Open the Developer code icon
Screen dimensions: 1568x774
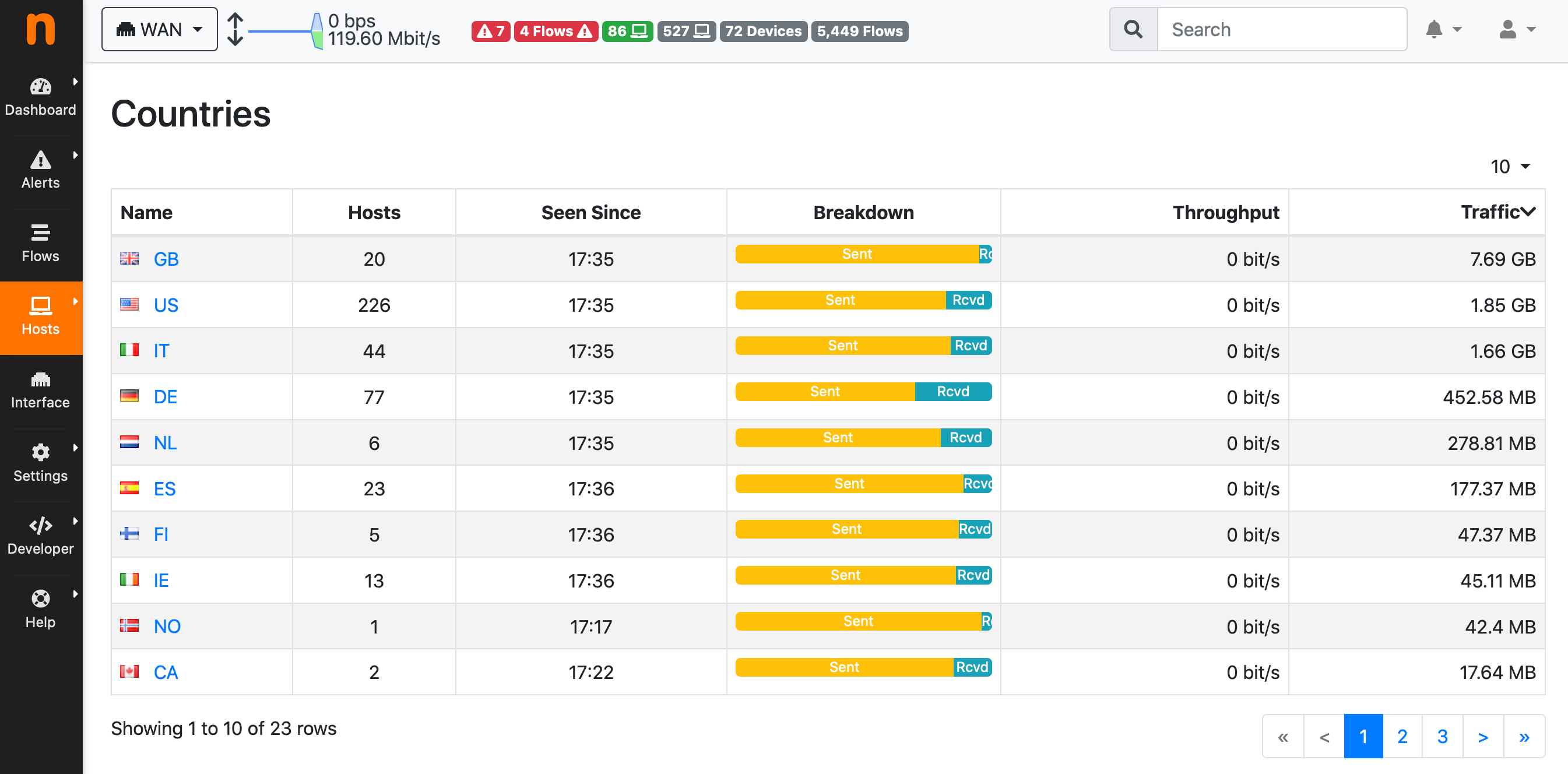[40, 526]
